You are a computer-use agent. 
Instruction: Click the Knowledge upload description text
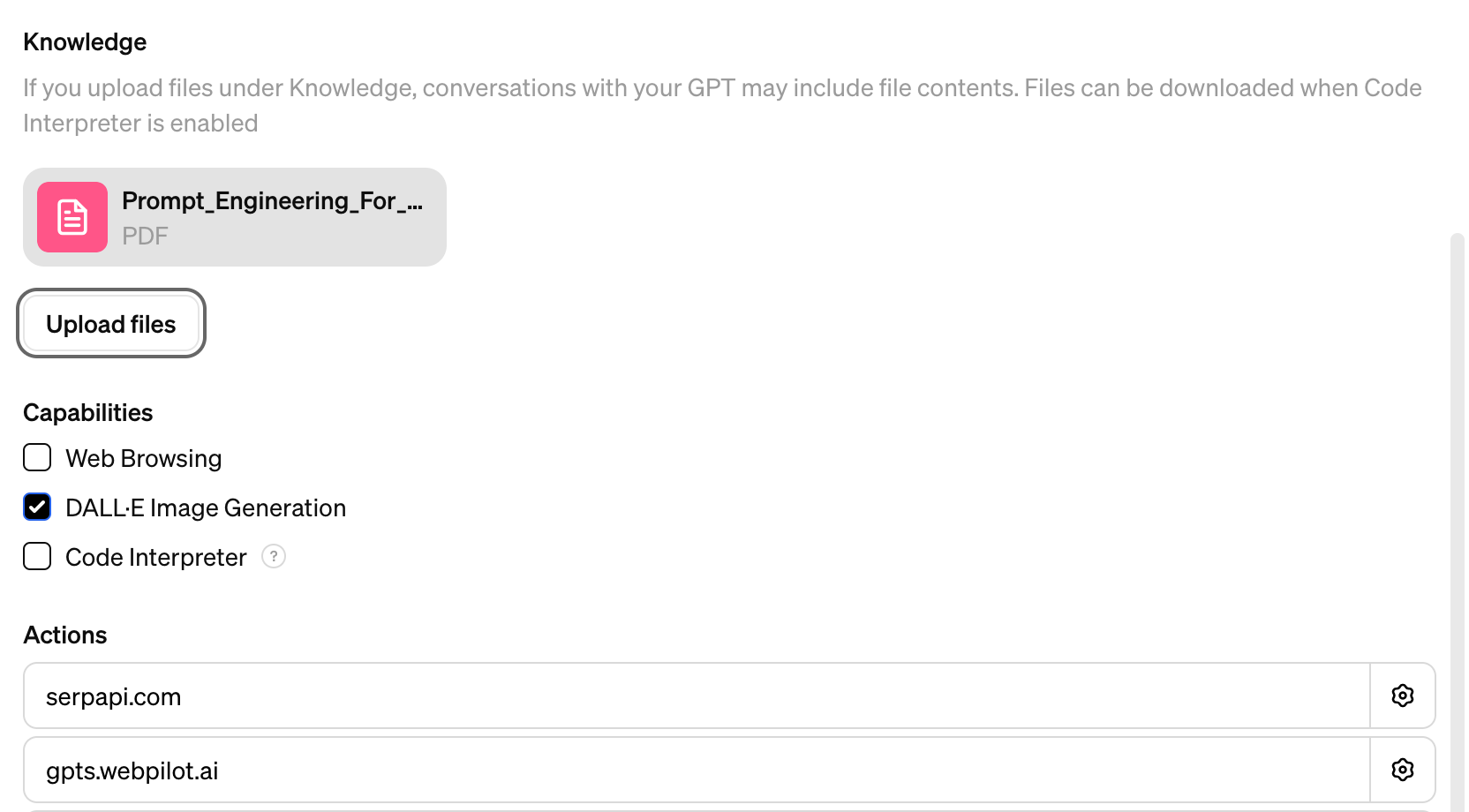pos(722,105)
